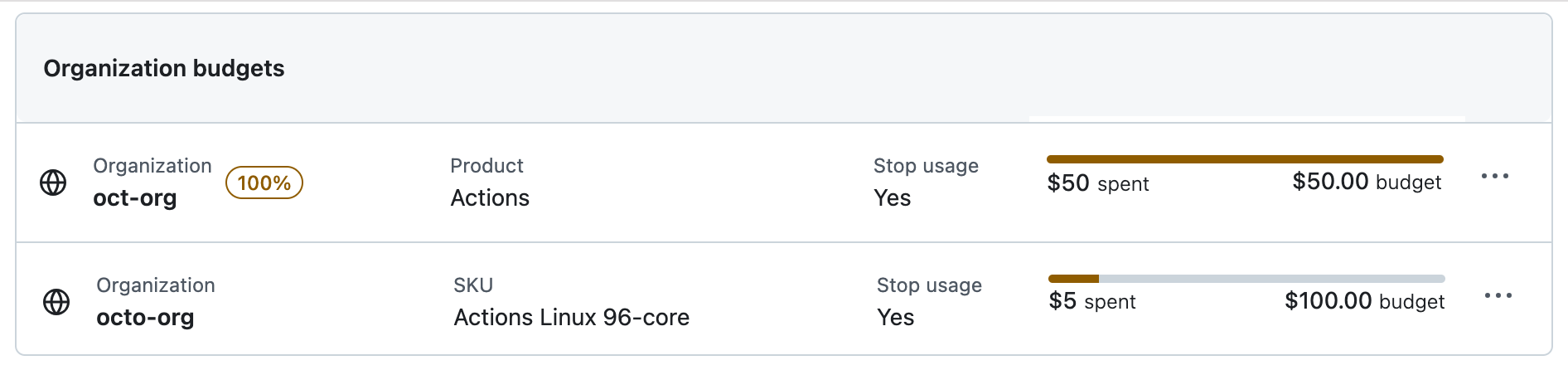Viewport: 1568px width, 370px height.
Task: Click the SKU column label in second row
Action: [472, 285]
